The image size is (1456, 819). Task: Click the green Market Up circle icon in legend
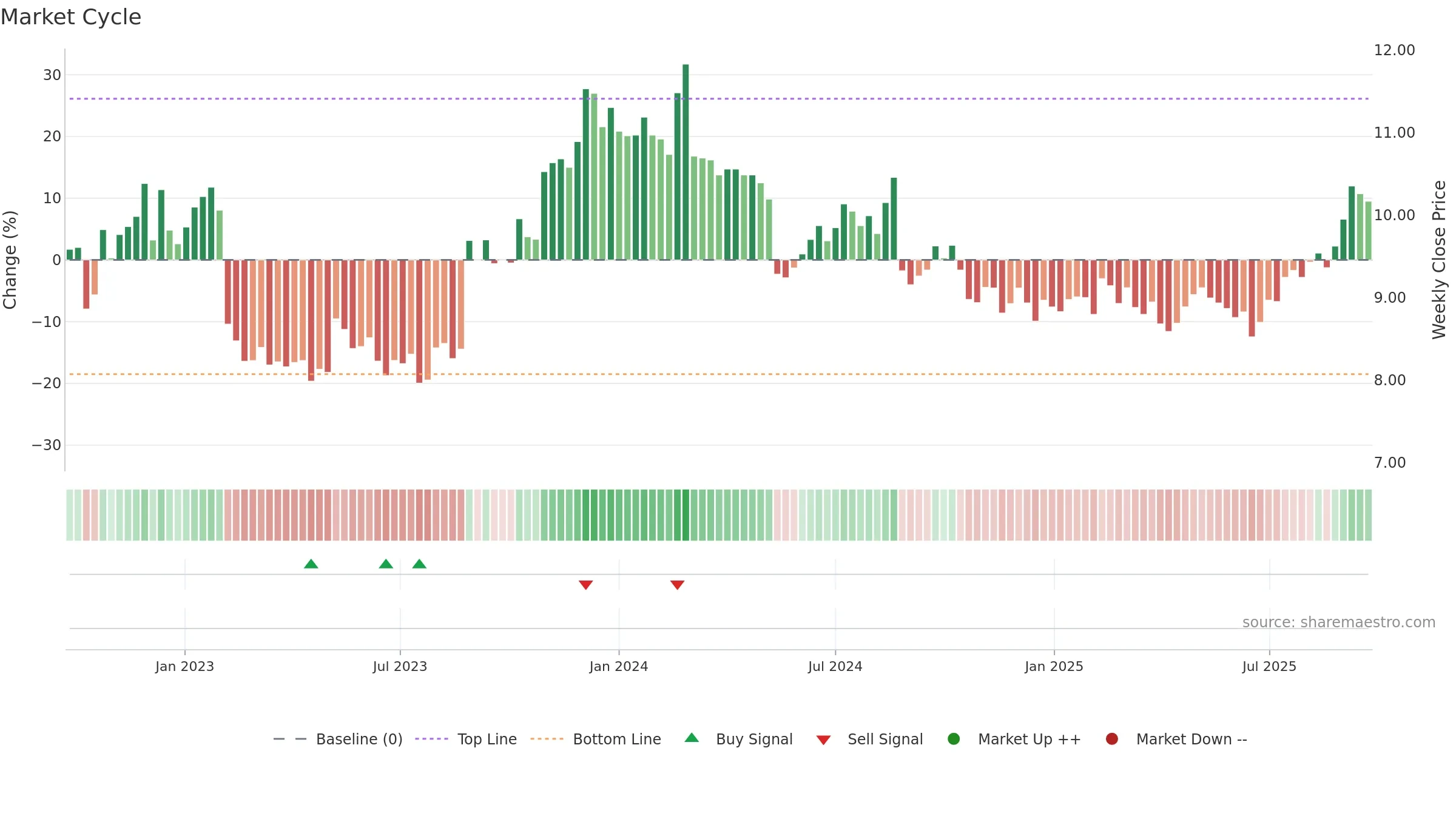point(954,739)
